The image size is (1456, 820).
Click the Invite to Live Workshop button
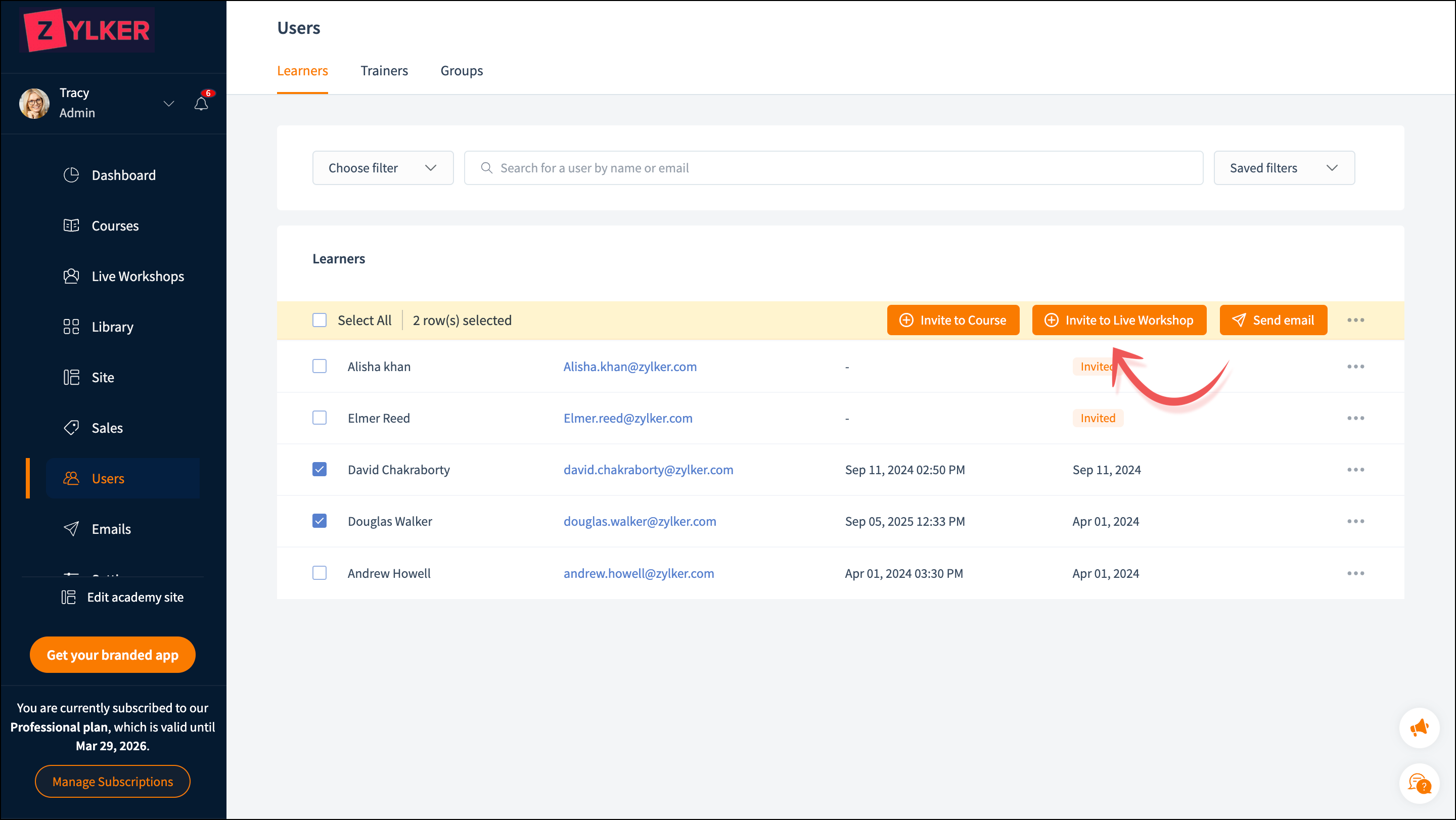click(x=1119, y=321)
